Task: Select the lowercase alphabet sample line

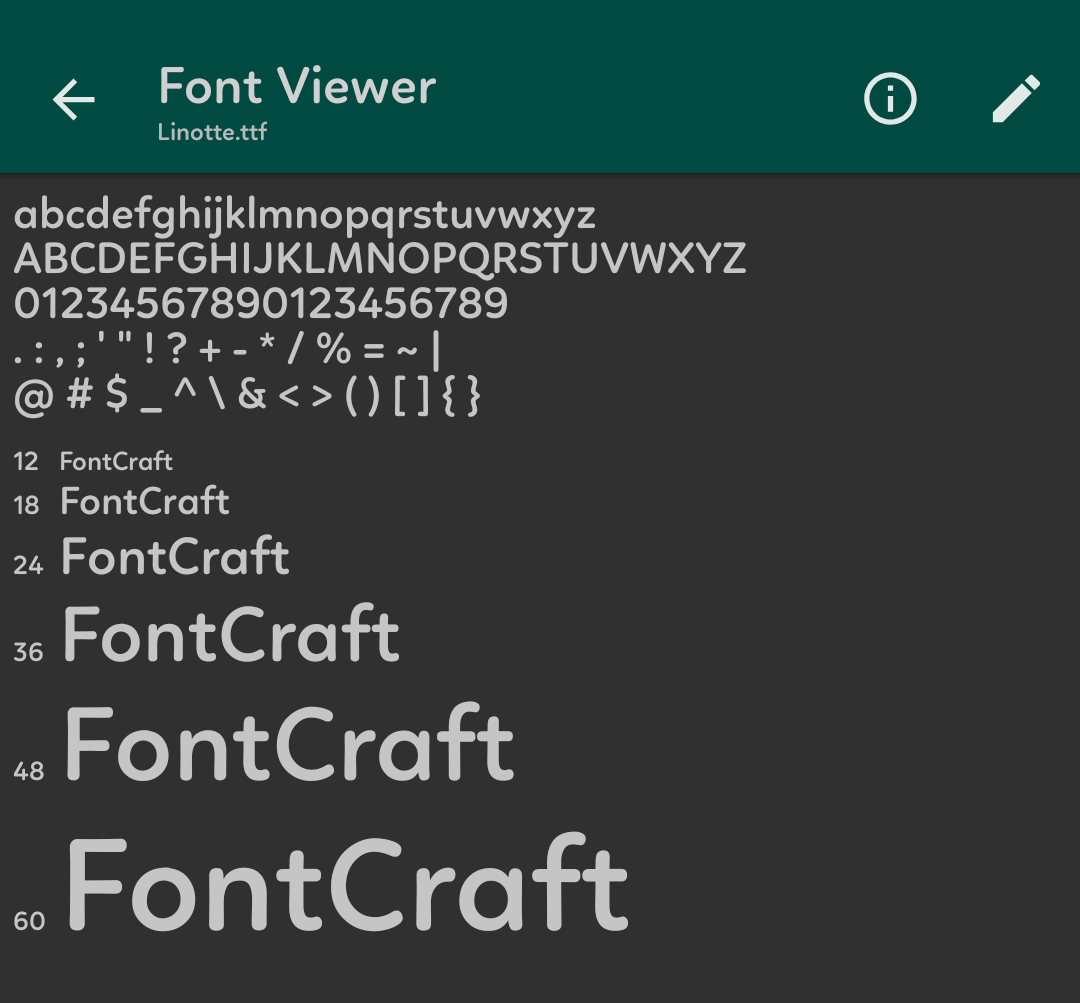Action: (304, 216)
